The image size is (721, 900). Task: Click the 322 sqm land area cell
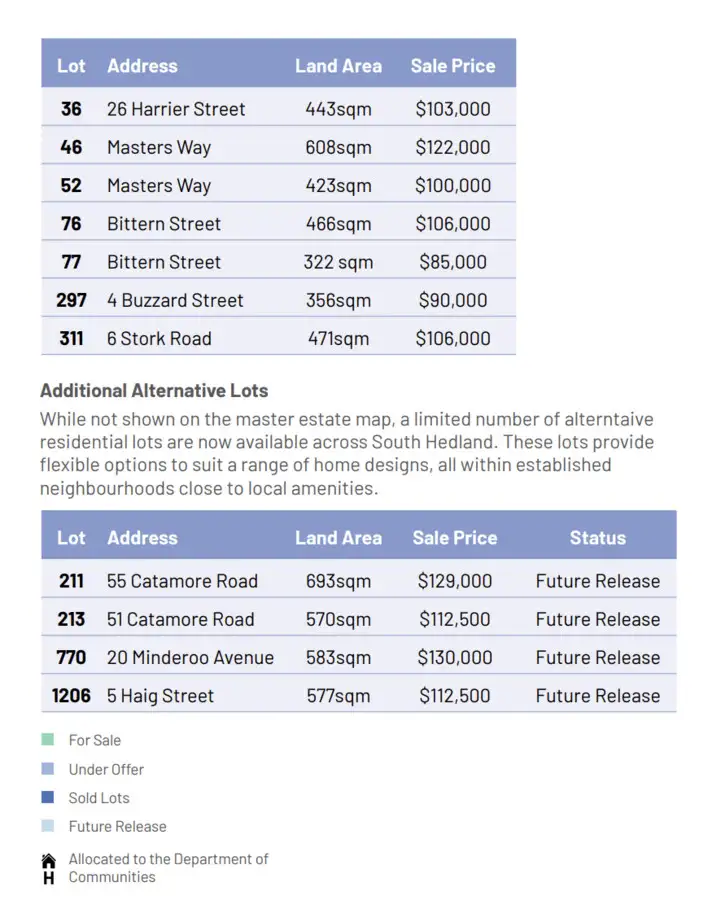pos(338,262)
